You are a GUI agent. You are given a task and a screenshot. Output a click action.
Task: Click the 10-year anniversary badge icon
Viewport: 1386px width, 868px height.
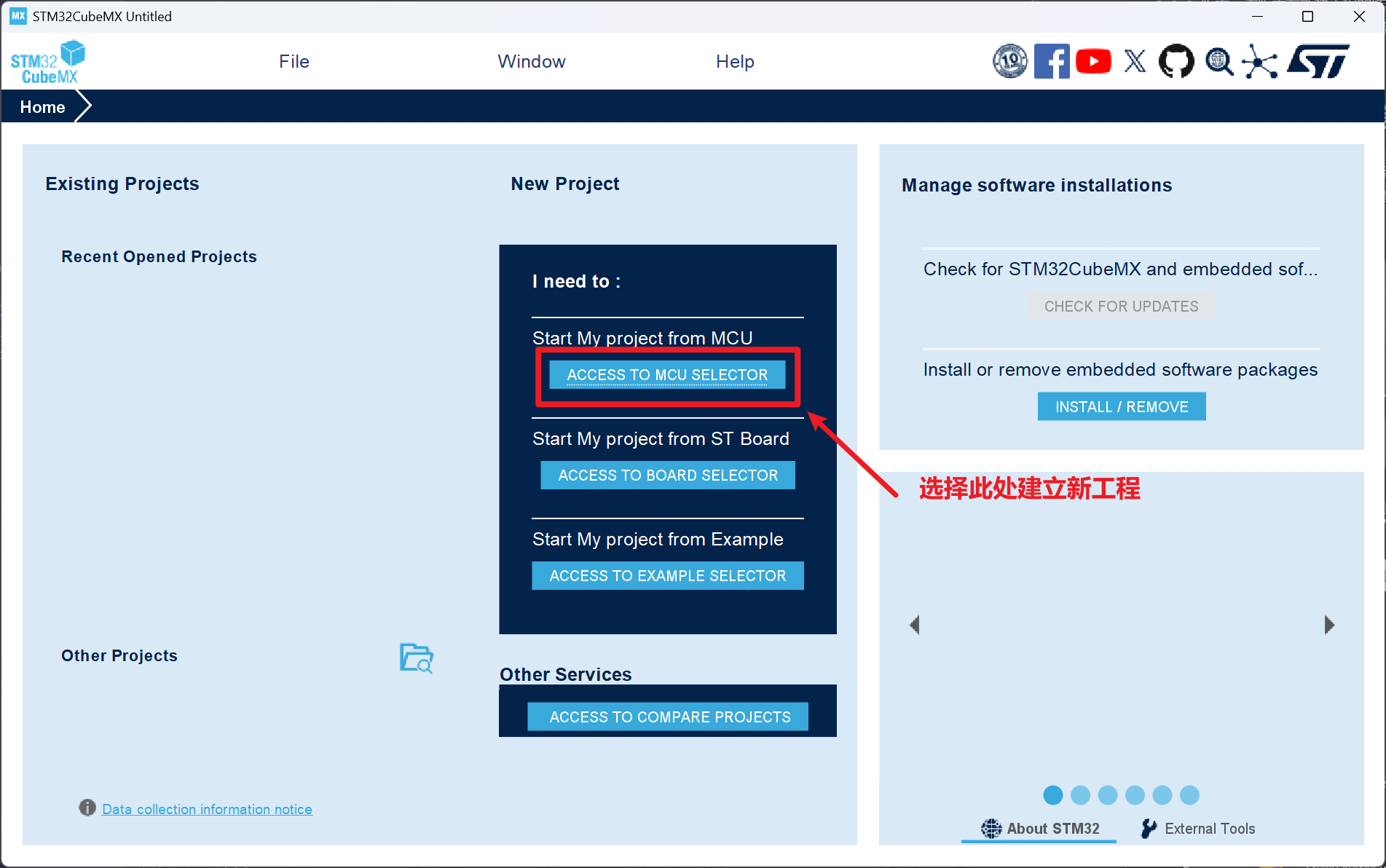coord(1009,62)
